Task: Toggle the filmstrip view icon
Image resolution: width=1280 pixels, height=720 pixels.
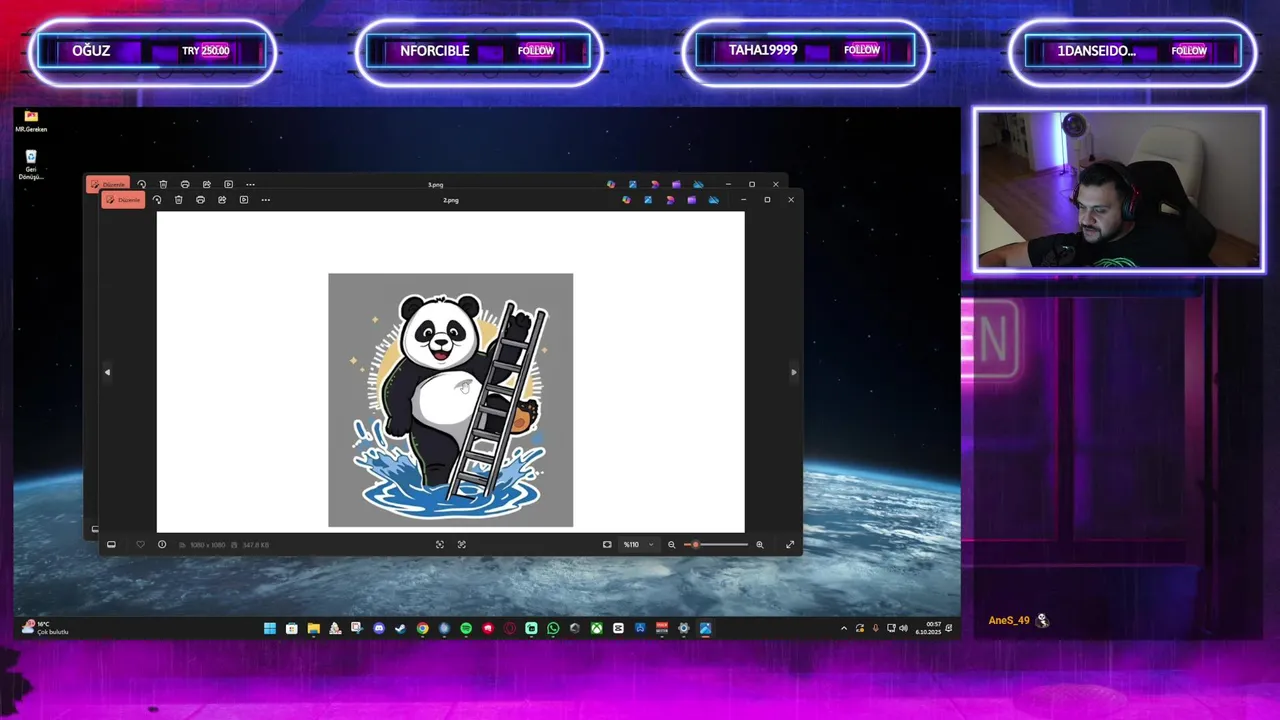Action: [x=111, y=545]
